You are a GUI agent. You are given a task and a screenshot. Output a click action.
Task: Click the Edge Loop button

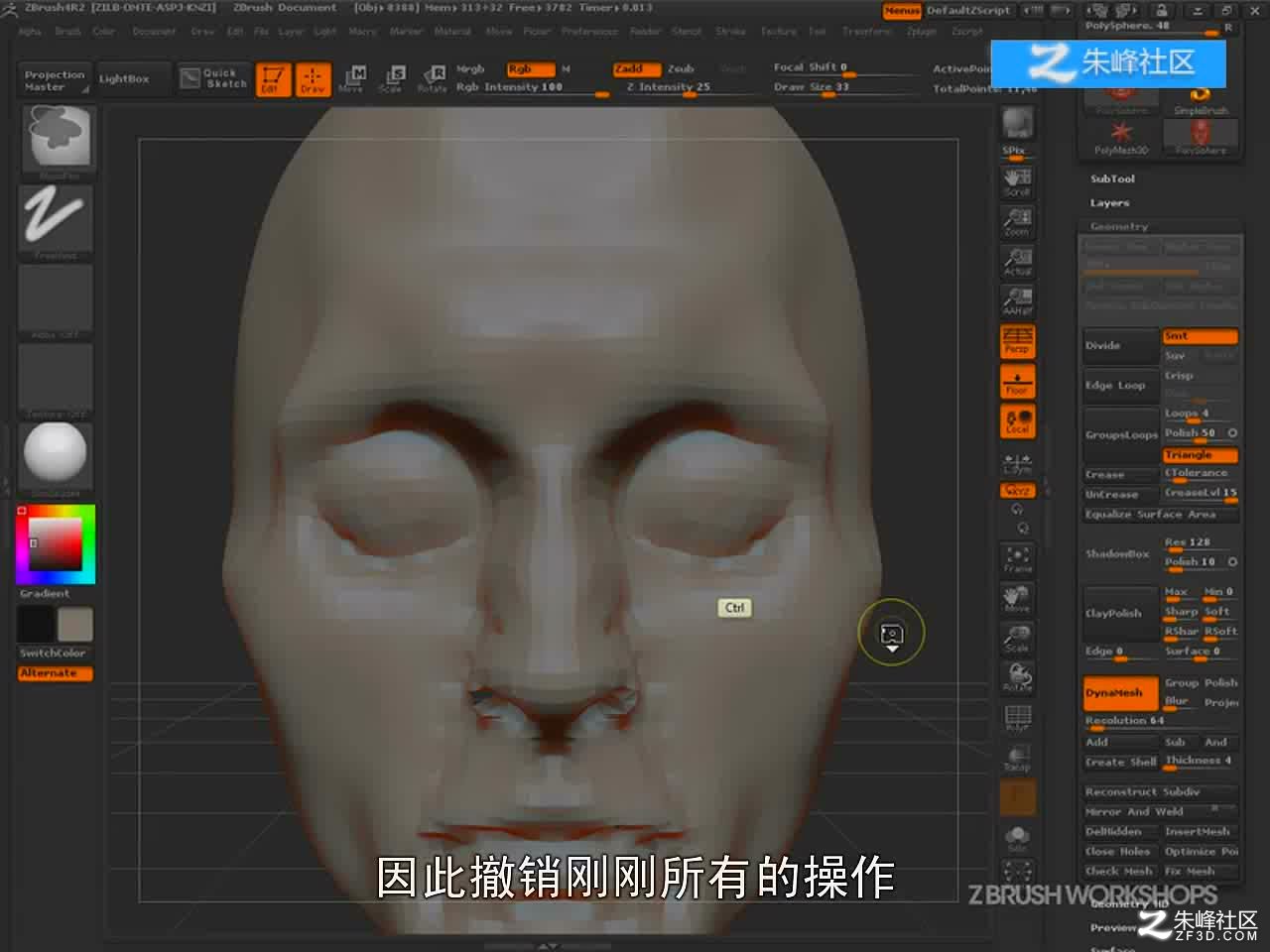[1121, 386]
